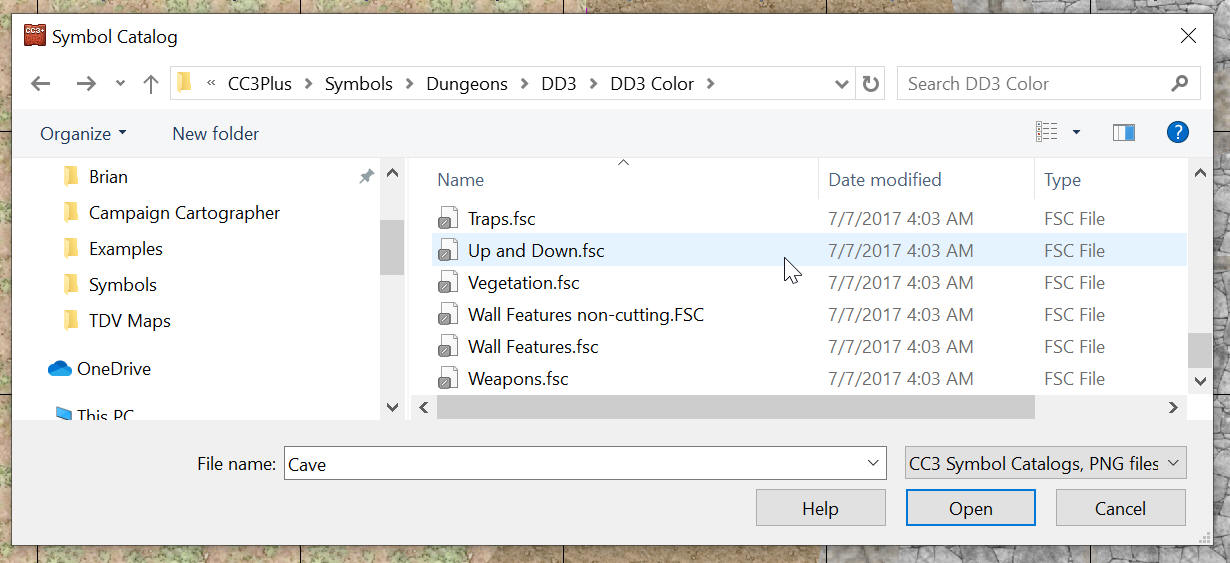Sort by Date modified column header
This screenshot has width=1230, height=563.
click(885, 180)
